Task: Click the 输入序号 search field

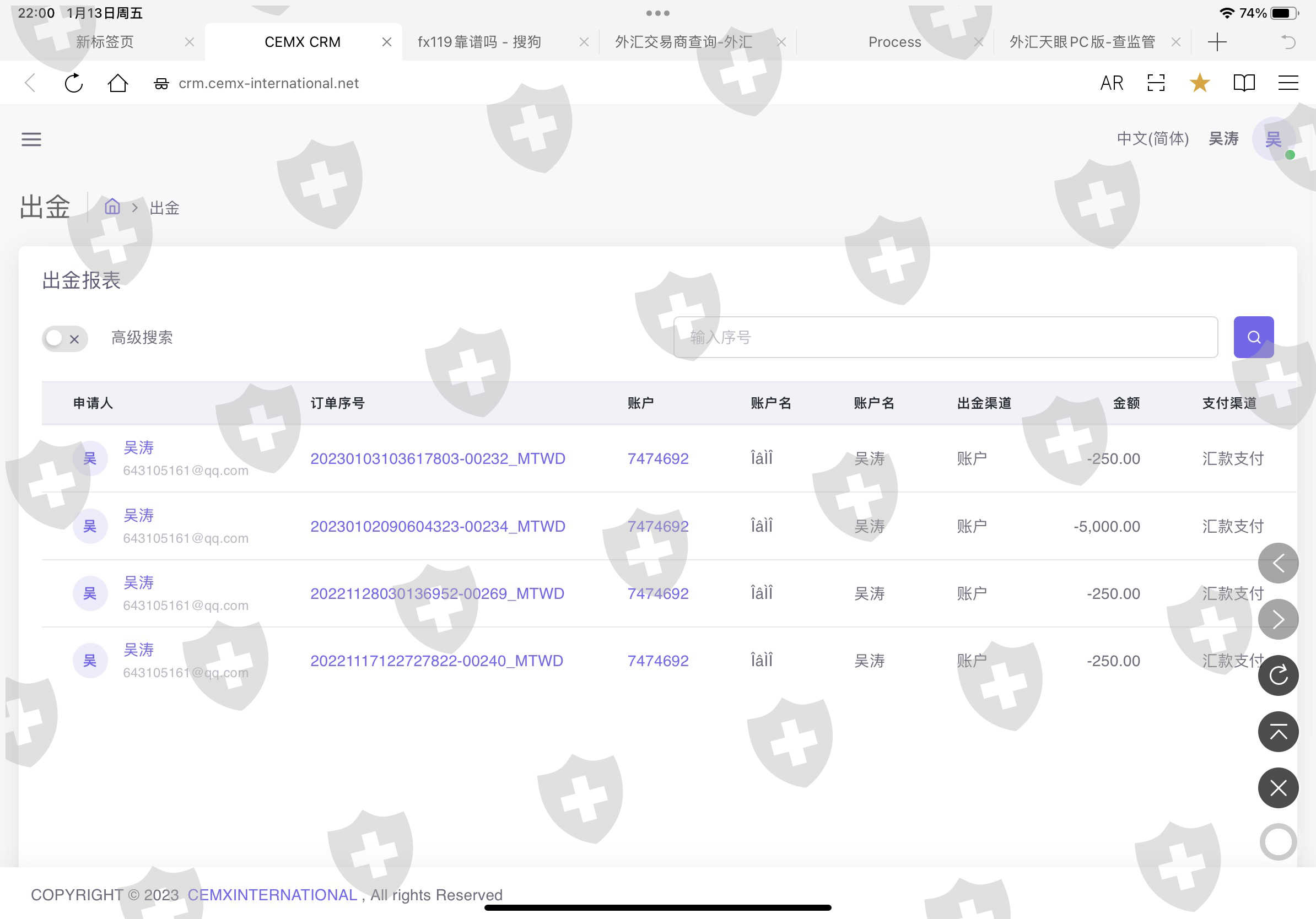Action: (945, 337)
